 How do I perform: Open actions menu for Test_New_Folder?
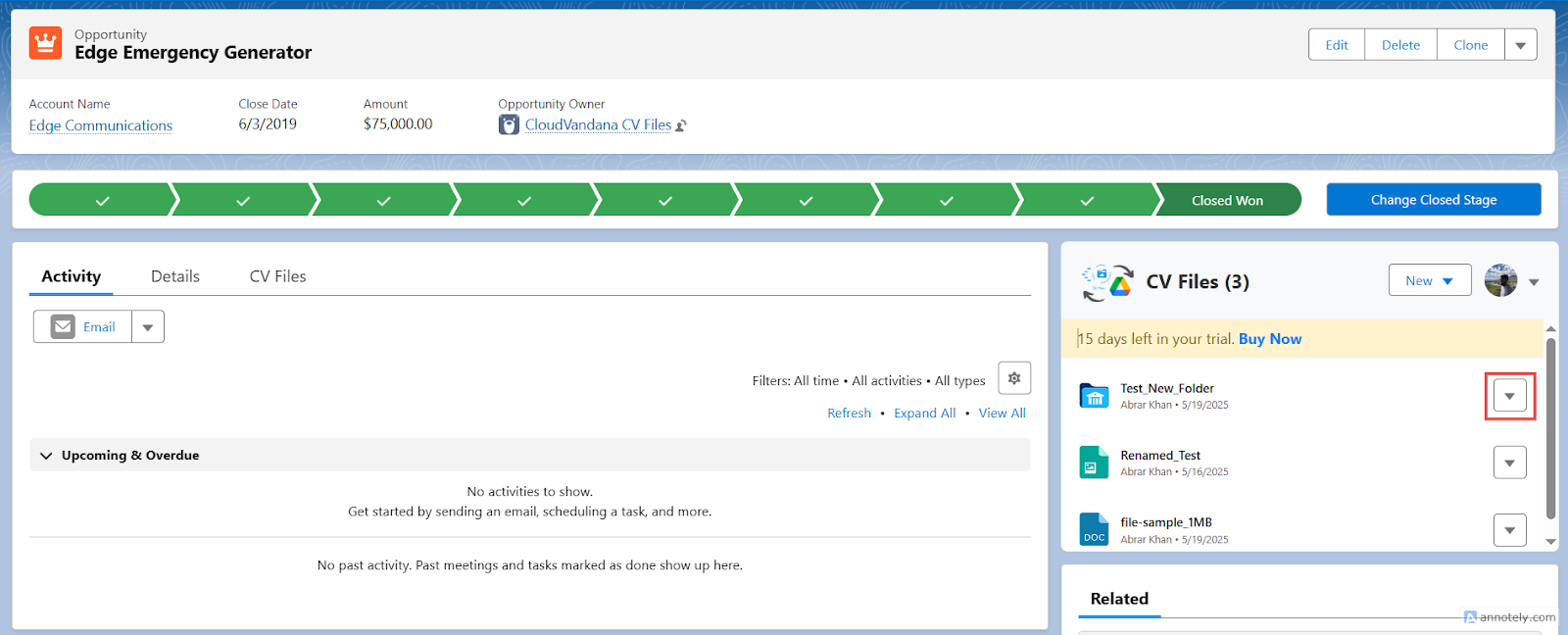click(1510, 396)
